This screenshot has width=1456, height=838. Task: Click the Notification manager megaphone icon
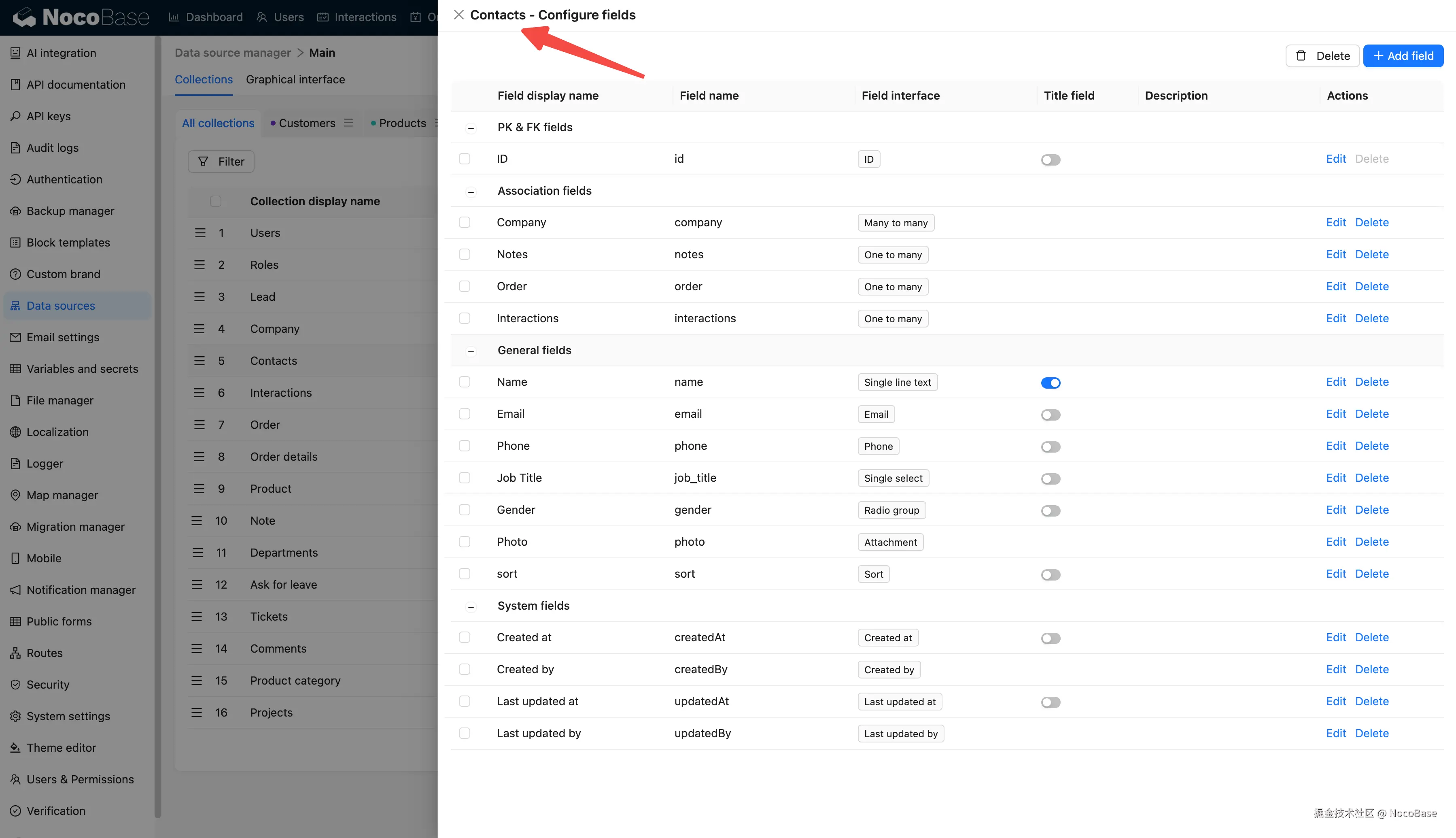(15, 590)
